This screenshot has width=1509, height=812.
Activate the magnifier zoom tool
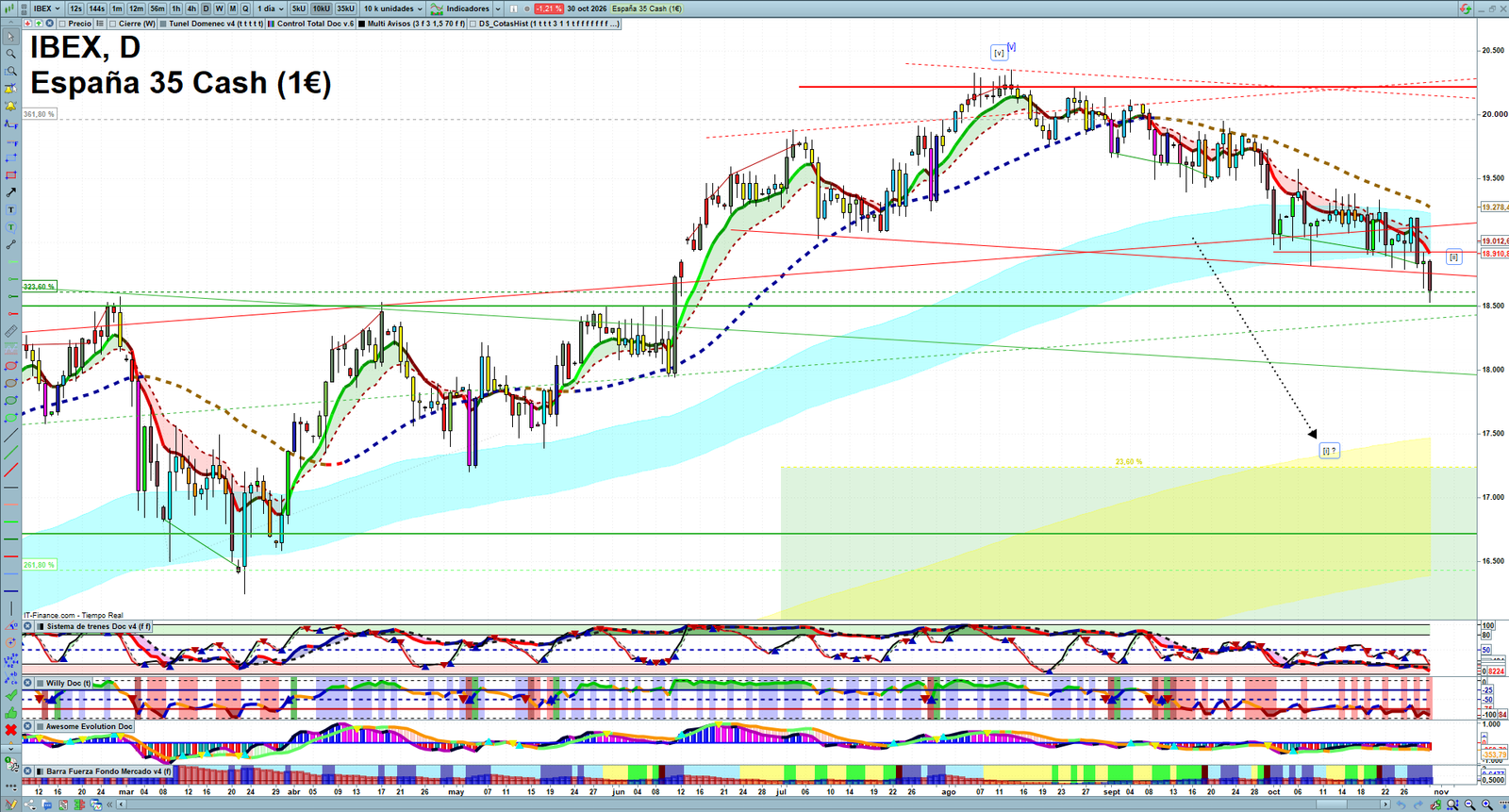point(10,54)
